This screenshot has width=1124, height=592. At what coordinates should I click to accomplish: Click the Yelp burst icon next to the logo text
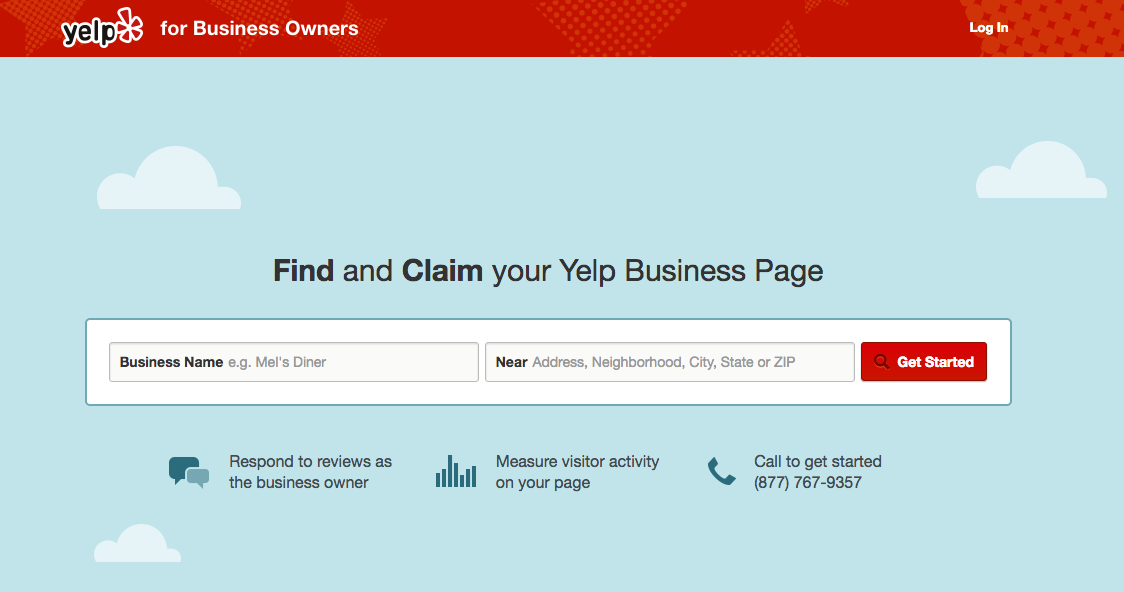pos(130,25)
